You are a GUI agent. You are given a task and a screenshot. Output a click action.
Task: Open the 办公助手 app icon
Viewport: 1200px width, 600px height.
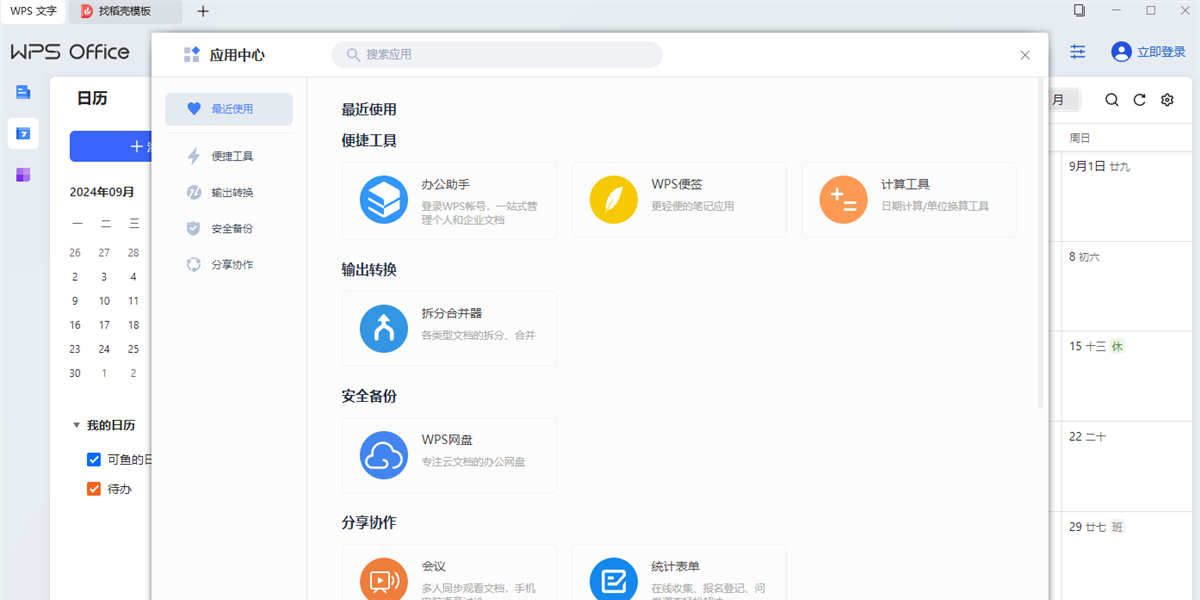[x=384, y=200]
